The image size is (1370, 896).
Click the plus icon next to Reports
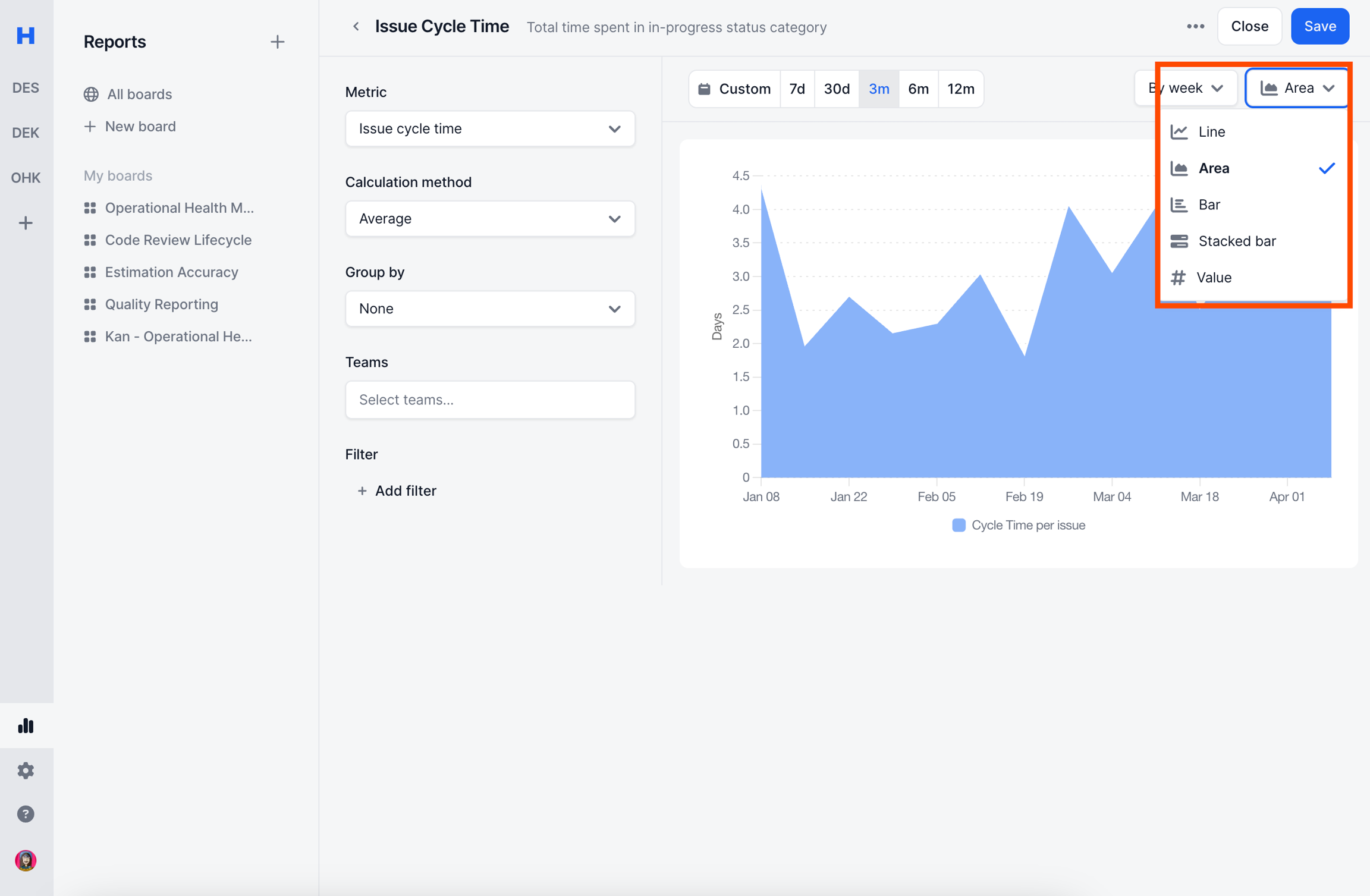click(x=277, y=42)
